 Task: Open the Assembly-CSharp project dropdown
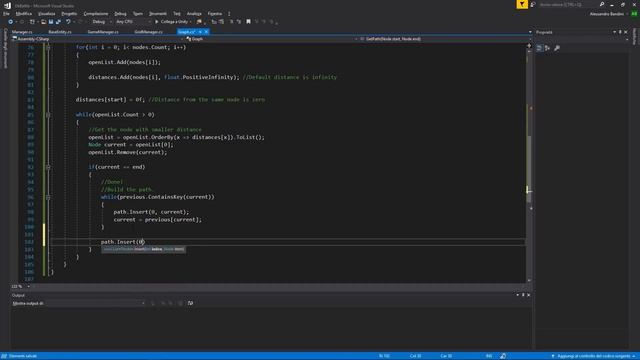(98, 39)
